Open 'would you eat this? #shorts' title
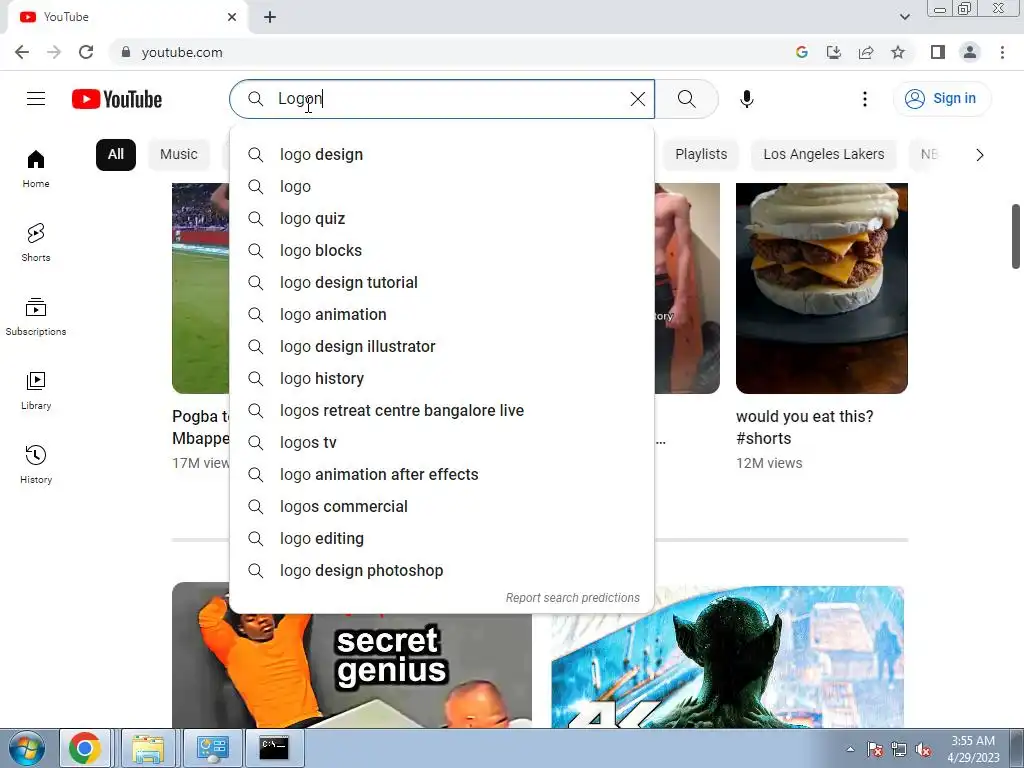Viewport: 1024px width, 768px height. pyautogui.click(x=804, y=427)
